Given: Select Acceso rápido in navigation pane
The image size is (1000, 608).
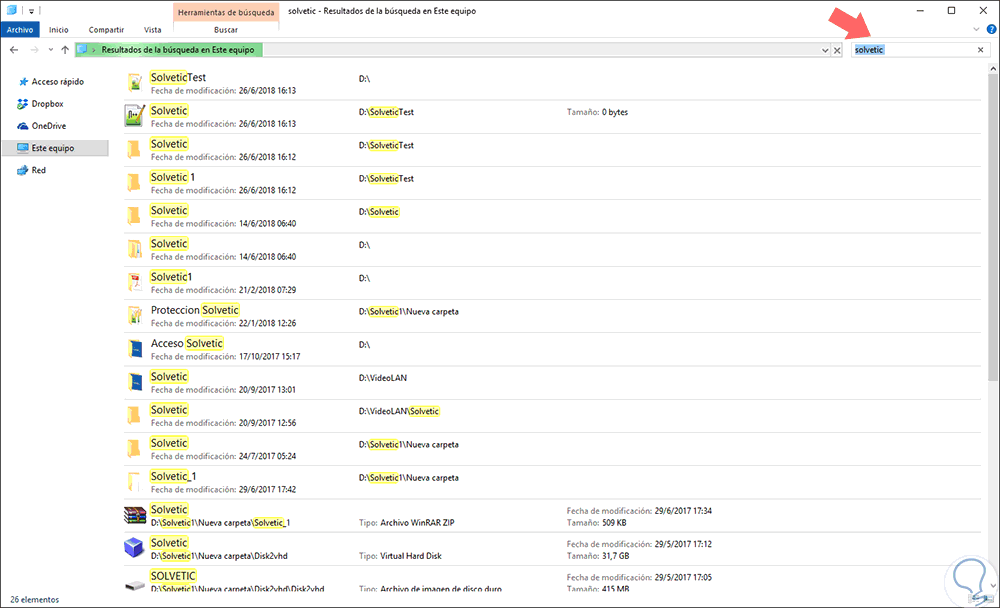Looking at the screenshot, I should click(58, 81).
